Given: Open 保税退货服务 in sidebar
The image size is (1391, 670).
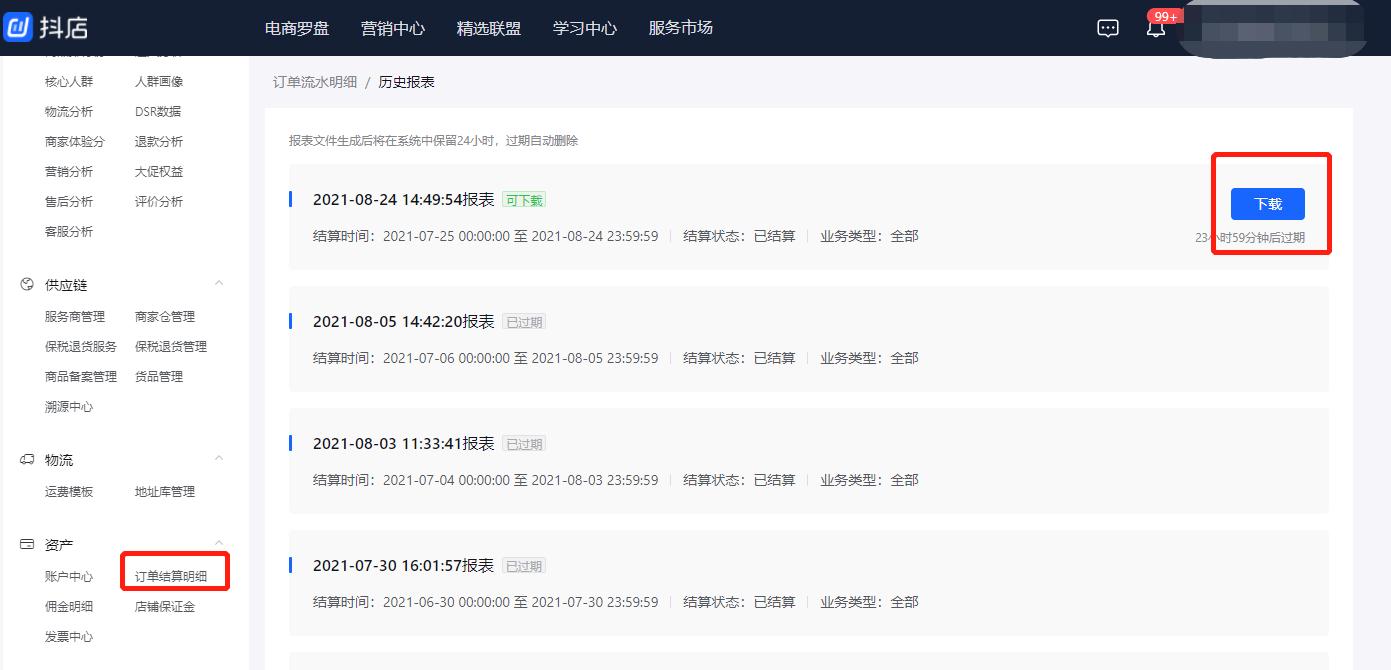Looking at the screenshot, I should (81, 346).
